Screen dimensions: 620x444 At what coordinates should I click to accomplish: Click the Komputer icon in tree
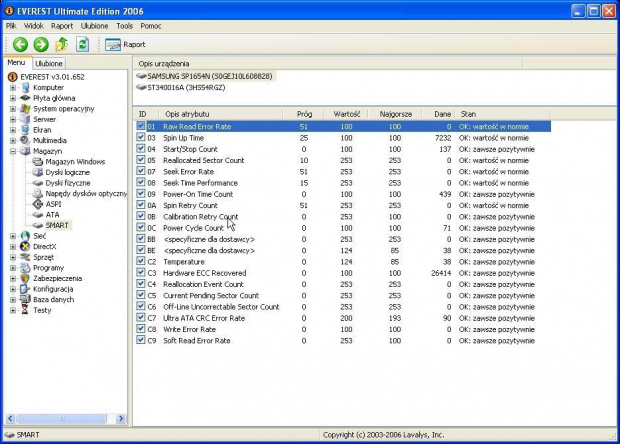tap(26, 87)
